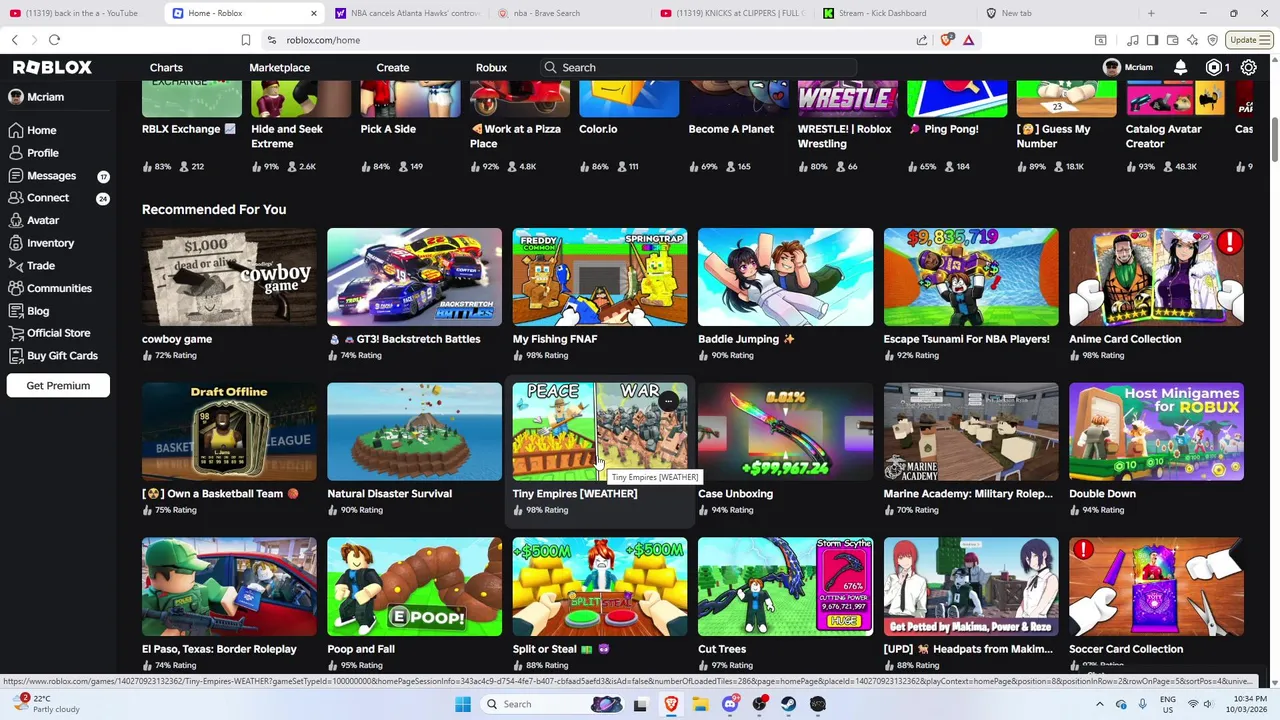The height and width of the screenshot is (720, 1280).
Task: Click view site information icon by URL
Action: [271, 40]
